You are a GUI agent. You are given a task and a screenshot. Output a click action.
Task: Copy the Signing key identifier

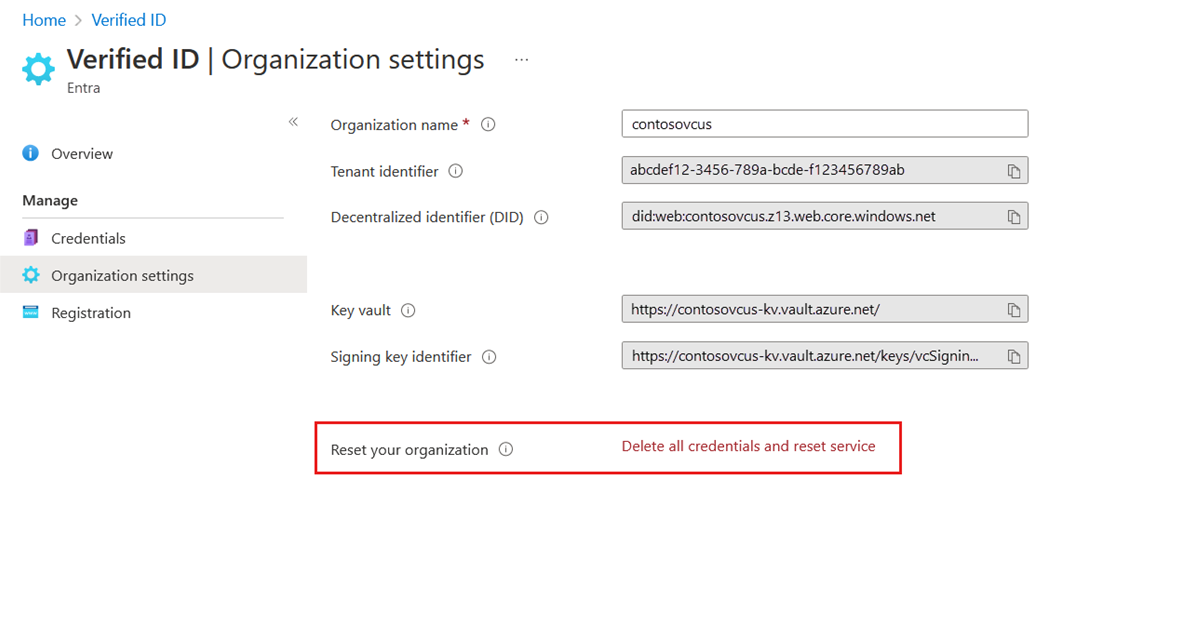point(1014,357)
